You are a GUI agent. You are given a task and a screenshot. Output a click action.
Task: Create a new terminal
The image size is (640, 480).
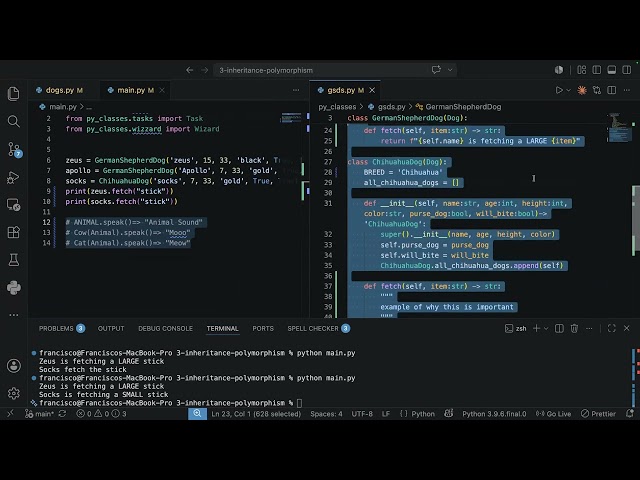tap(536, 329)
